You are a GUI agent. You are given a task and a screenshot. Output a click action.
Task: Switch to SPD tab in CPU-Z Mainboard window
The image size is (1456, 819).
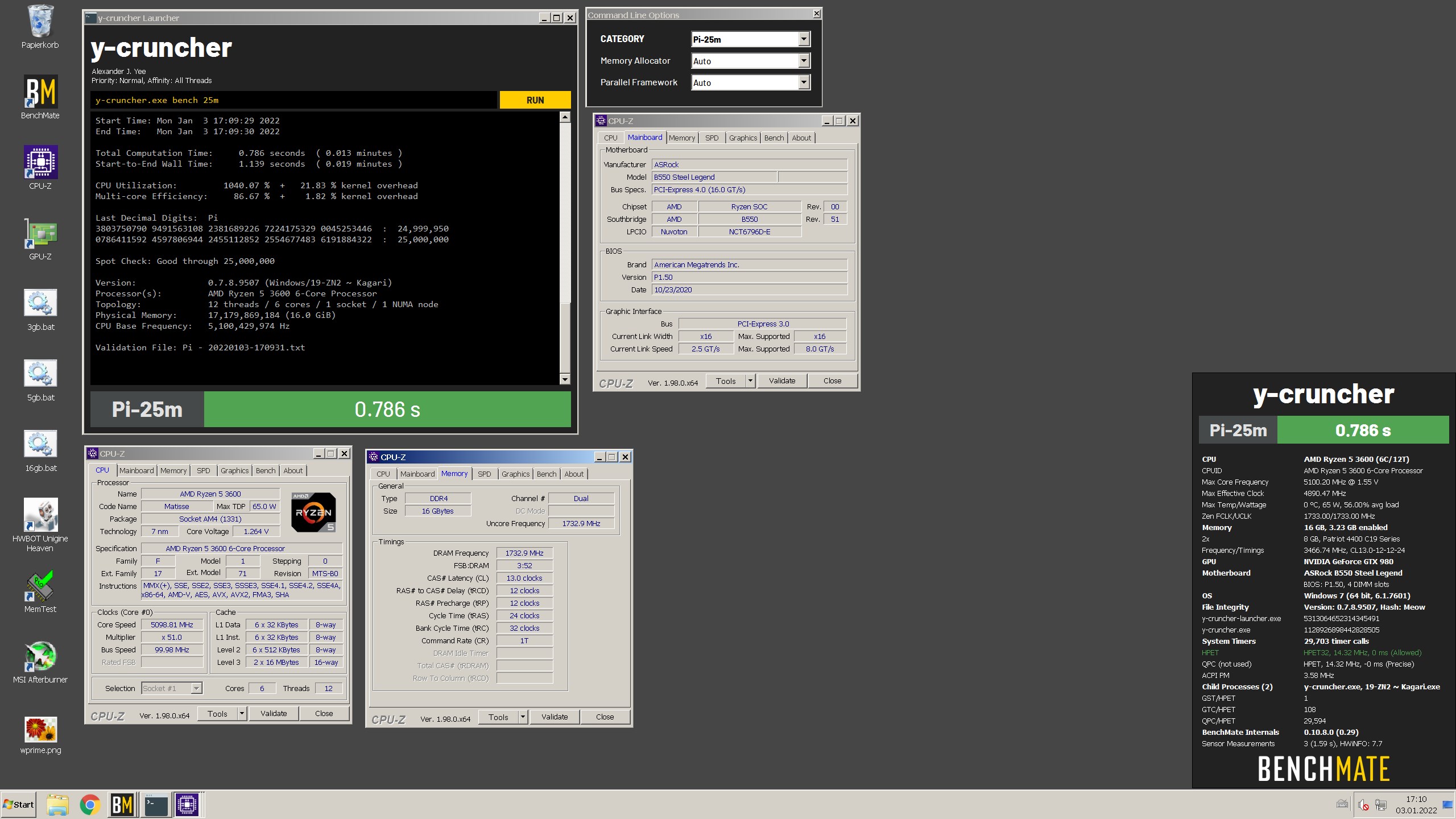712,138
